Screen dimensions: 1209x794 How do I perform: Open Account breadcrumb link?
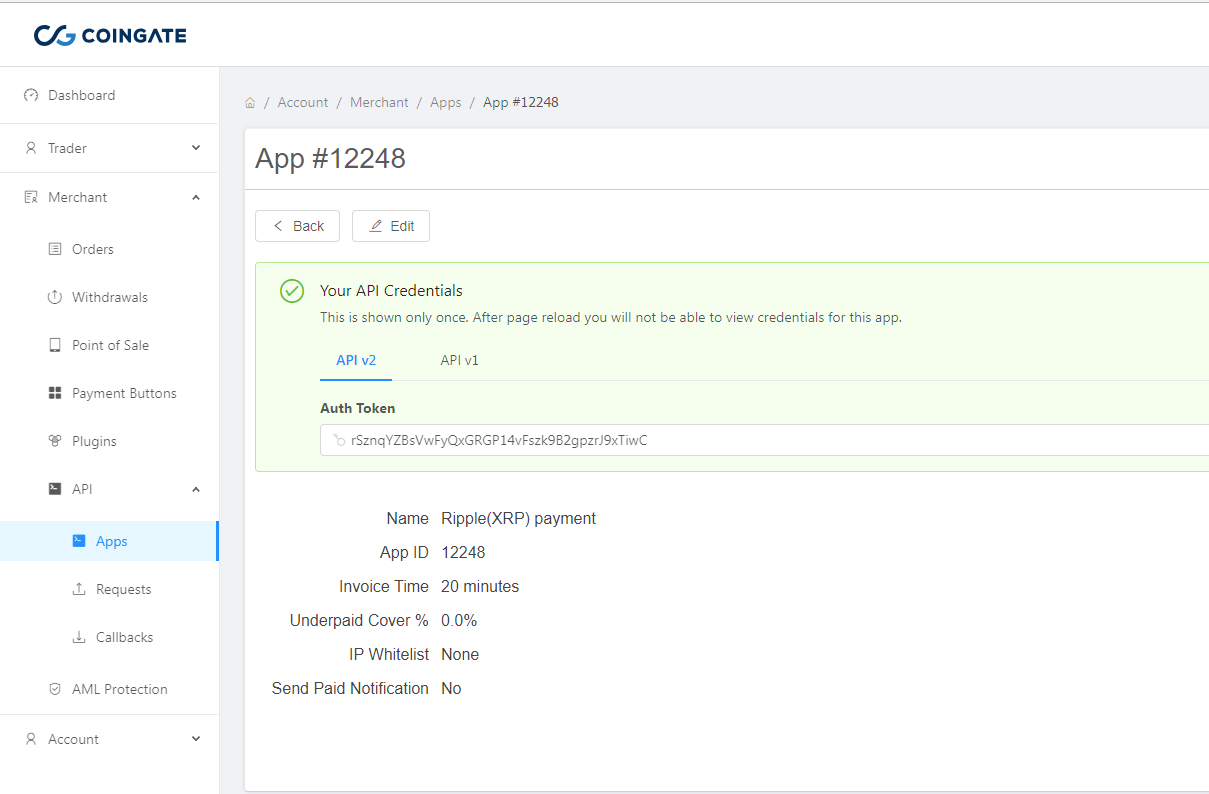click(303, 103)
